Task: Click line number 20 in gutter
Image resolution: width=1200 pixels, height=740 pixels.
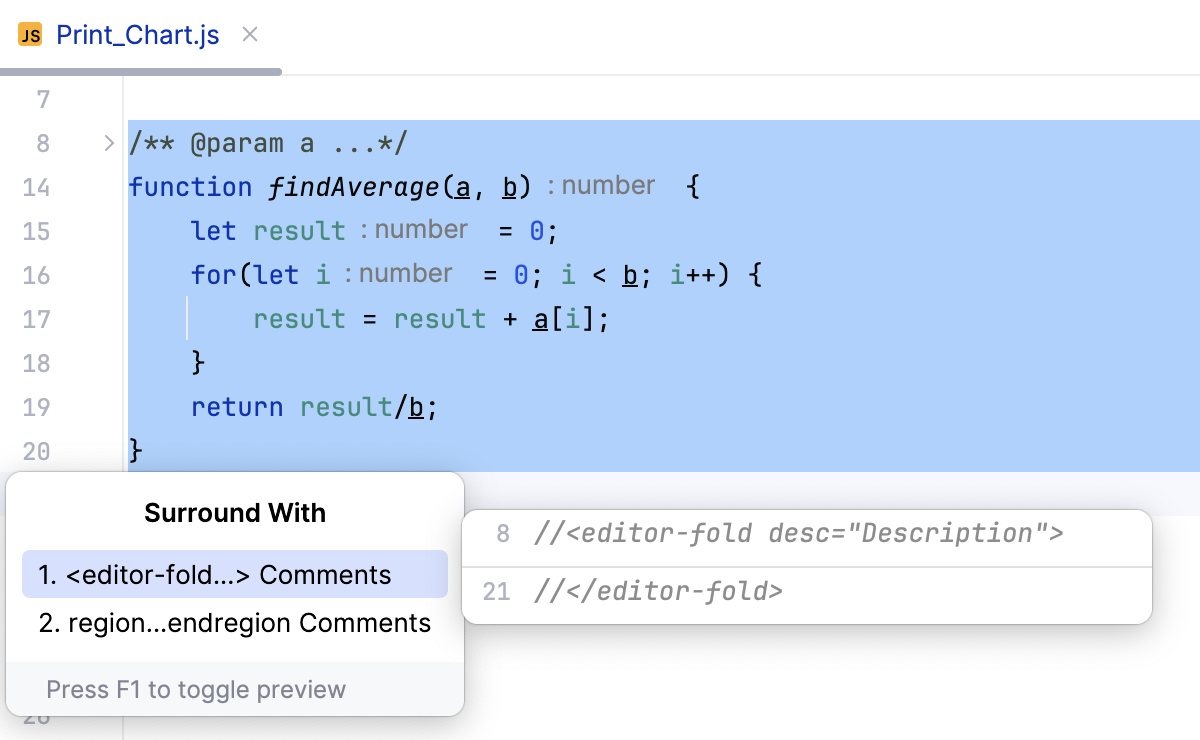Action: coord(36,451)
